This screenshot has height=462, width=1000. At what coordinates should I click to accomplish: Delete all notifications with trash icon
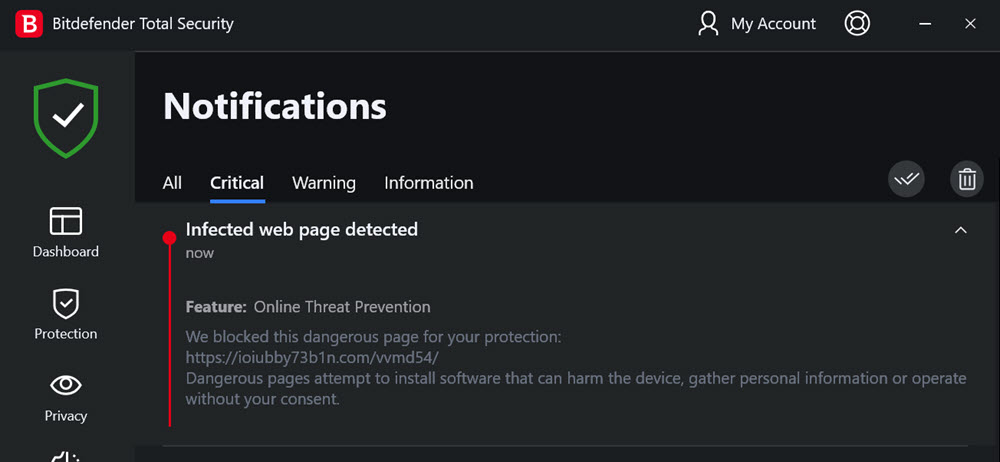tap(967, 179)
